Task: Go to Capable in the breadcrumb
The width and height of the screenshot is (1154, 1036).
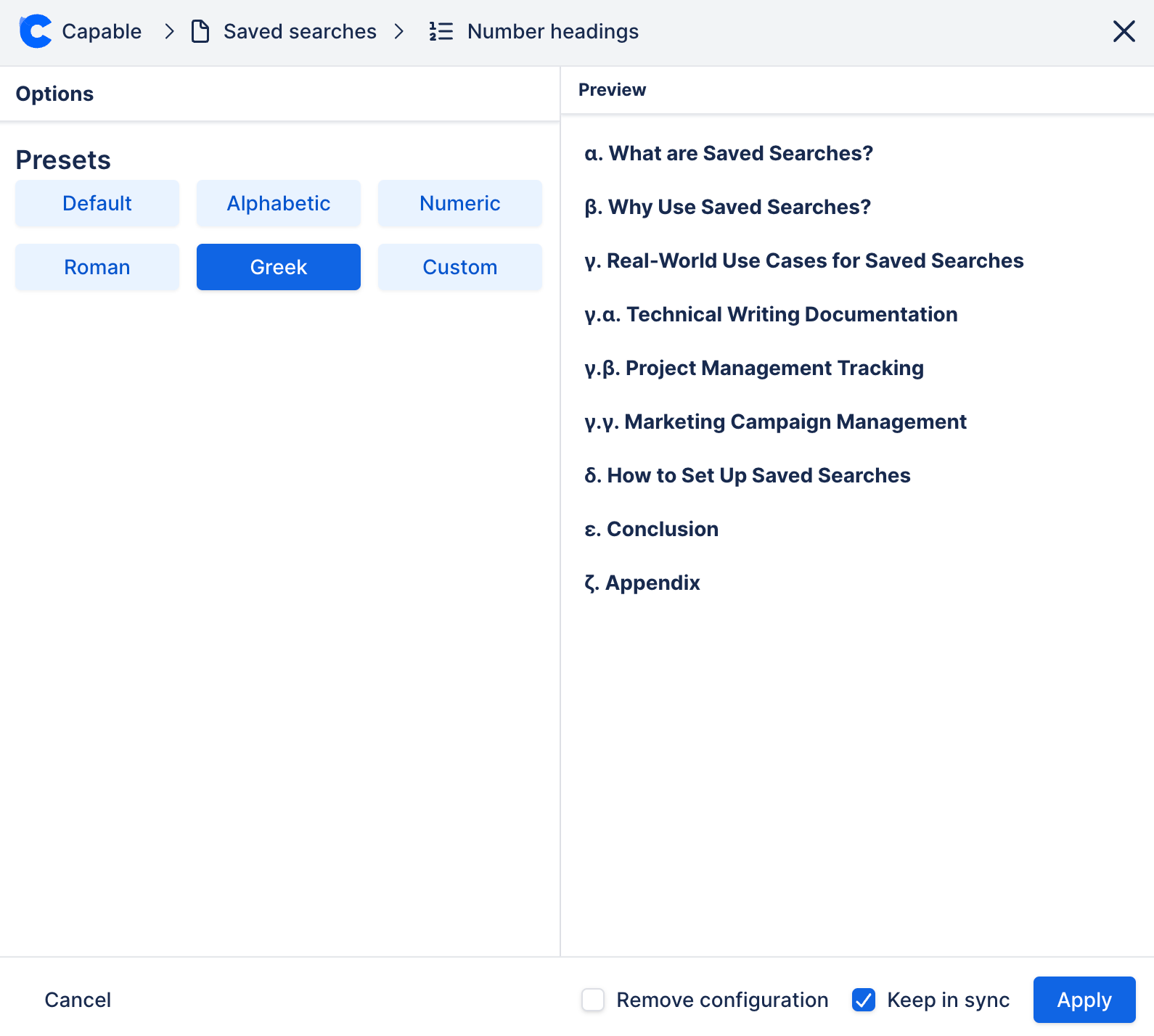Action: (102, 32)
